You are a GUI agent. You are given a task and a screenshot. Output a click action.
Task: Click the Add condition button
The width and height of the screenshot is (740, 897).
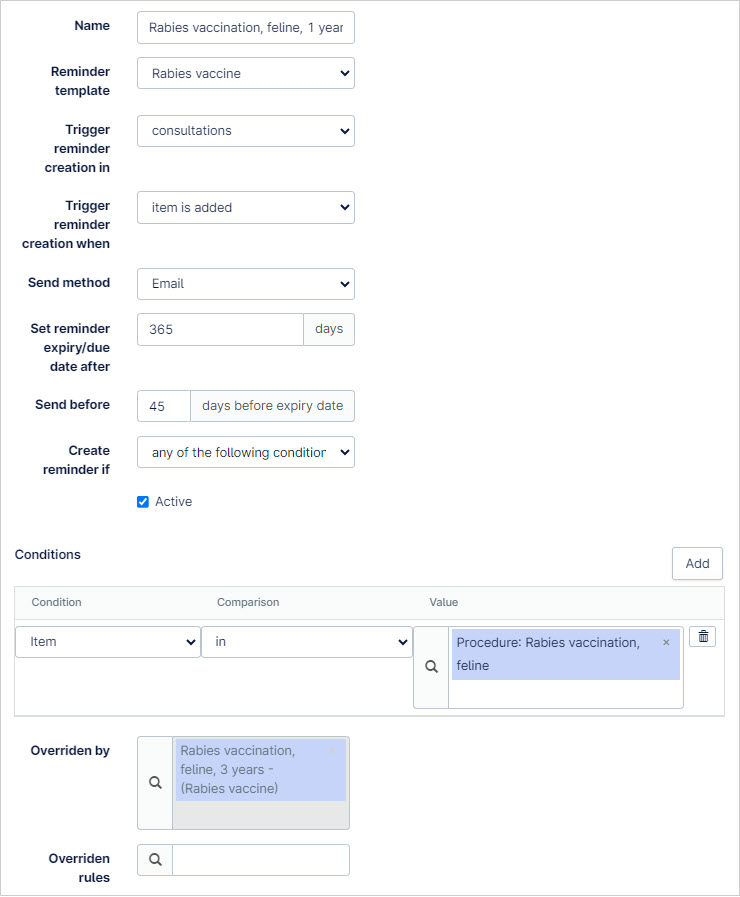click(x=697, y=563)
